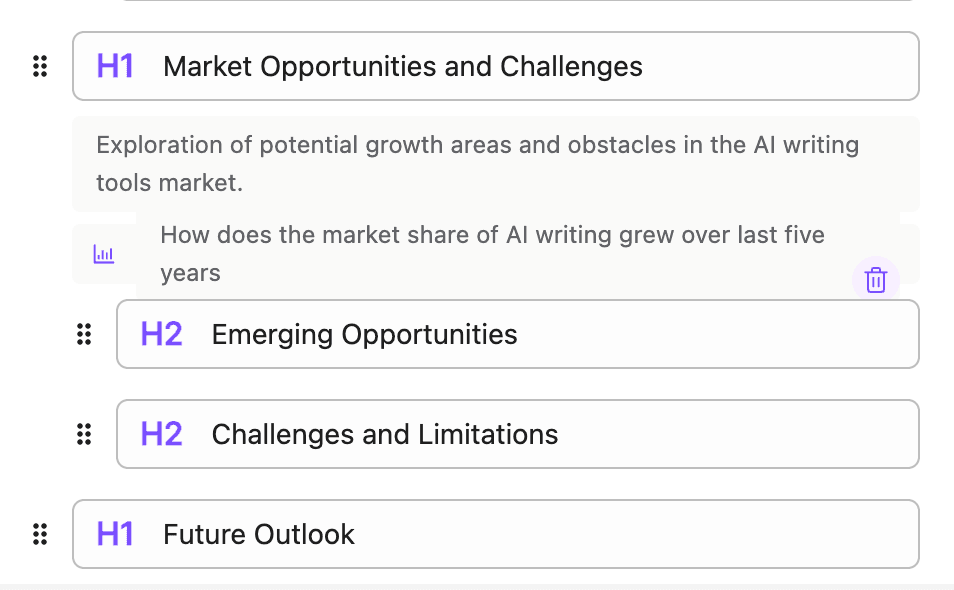Click the chart icon beside market share question
954x590 pixels.
click(104, 254)
